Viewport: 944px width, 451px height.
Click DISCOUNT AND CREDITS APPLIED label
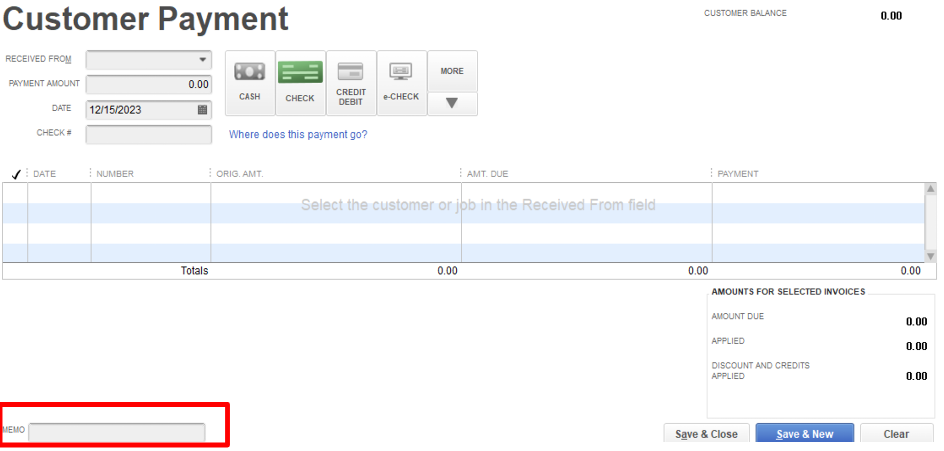click(760, 371)
